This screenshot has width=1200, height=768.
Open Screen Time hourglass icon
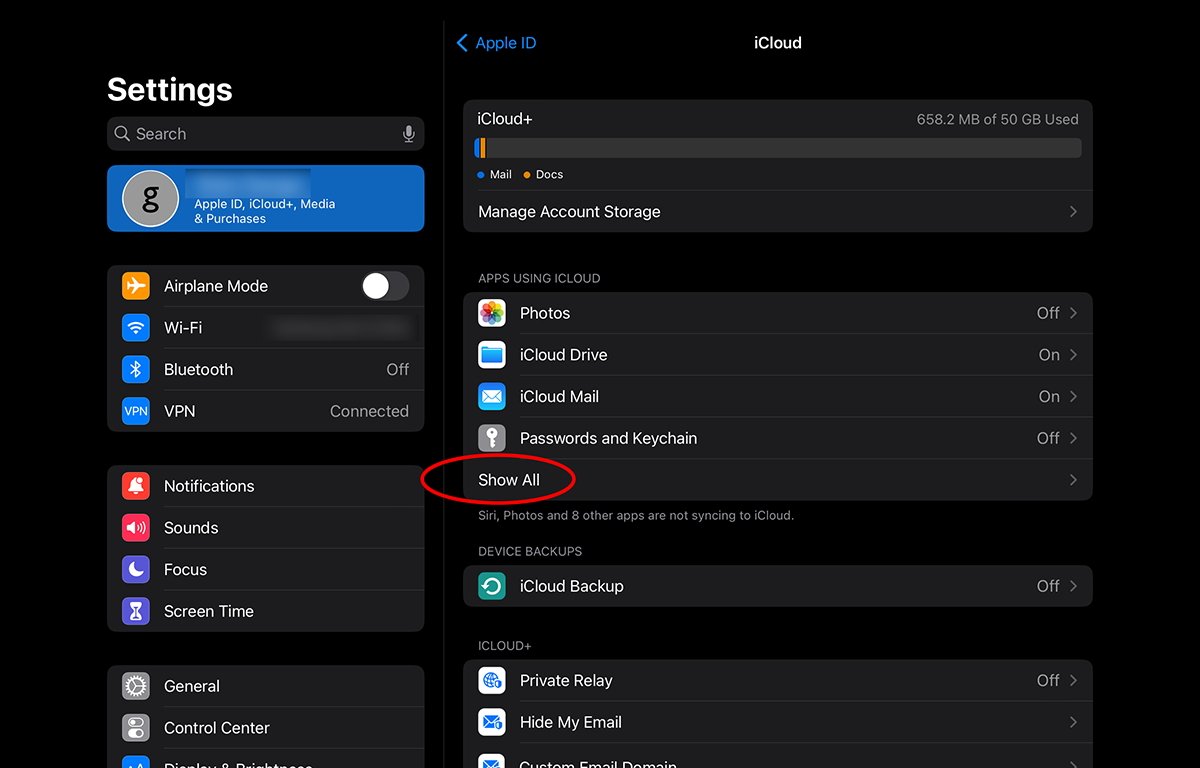point(136,611)
